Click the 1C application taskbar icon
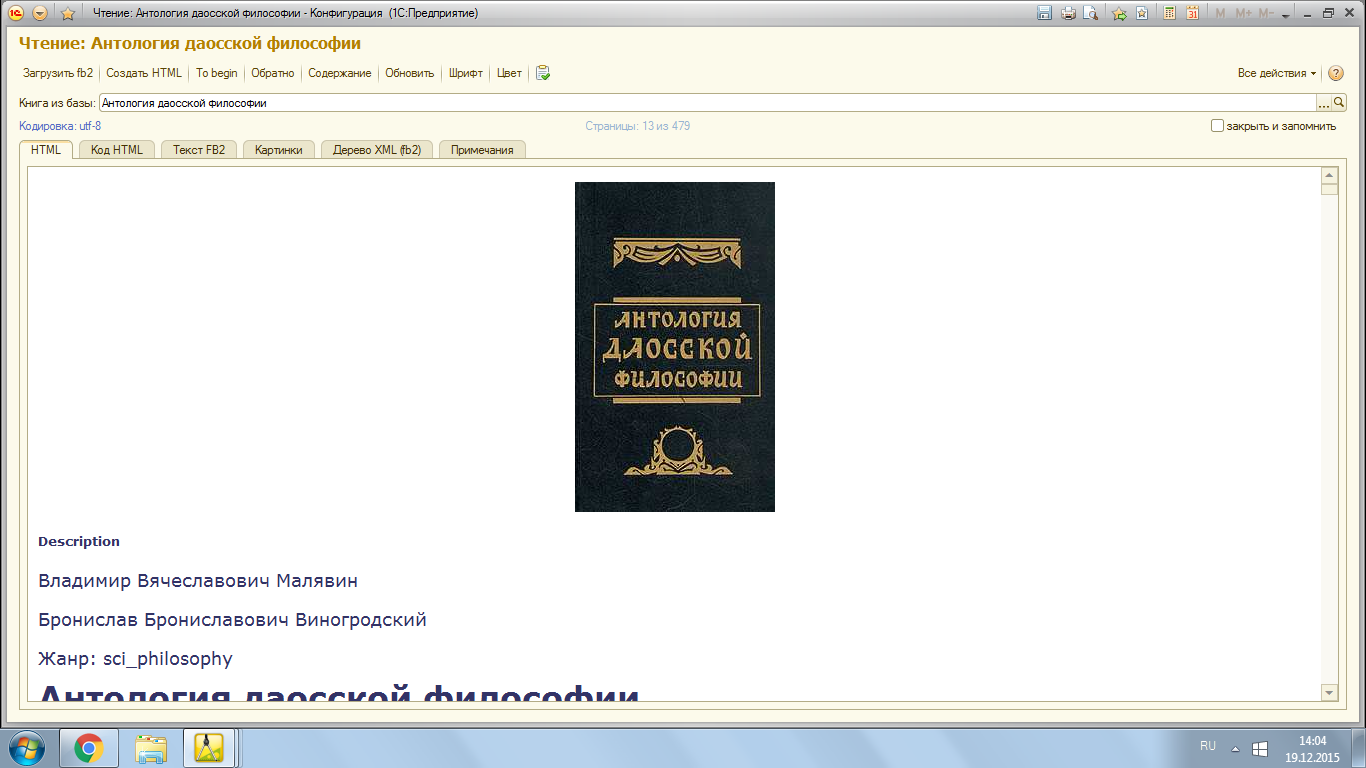The image size is (1366, 768). point(208,748)
